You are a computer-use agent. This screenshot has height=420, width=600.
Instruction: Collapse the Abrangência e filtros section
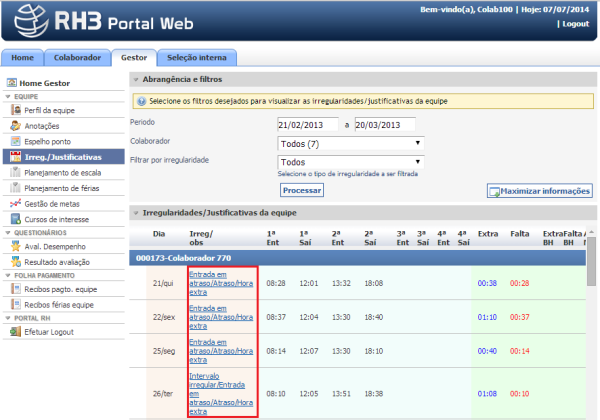(x=137, y=79)
